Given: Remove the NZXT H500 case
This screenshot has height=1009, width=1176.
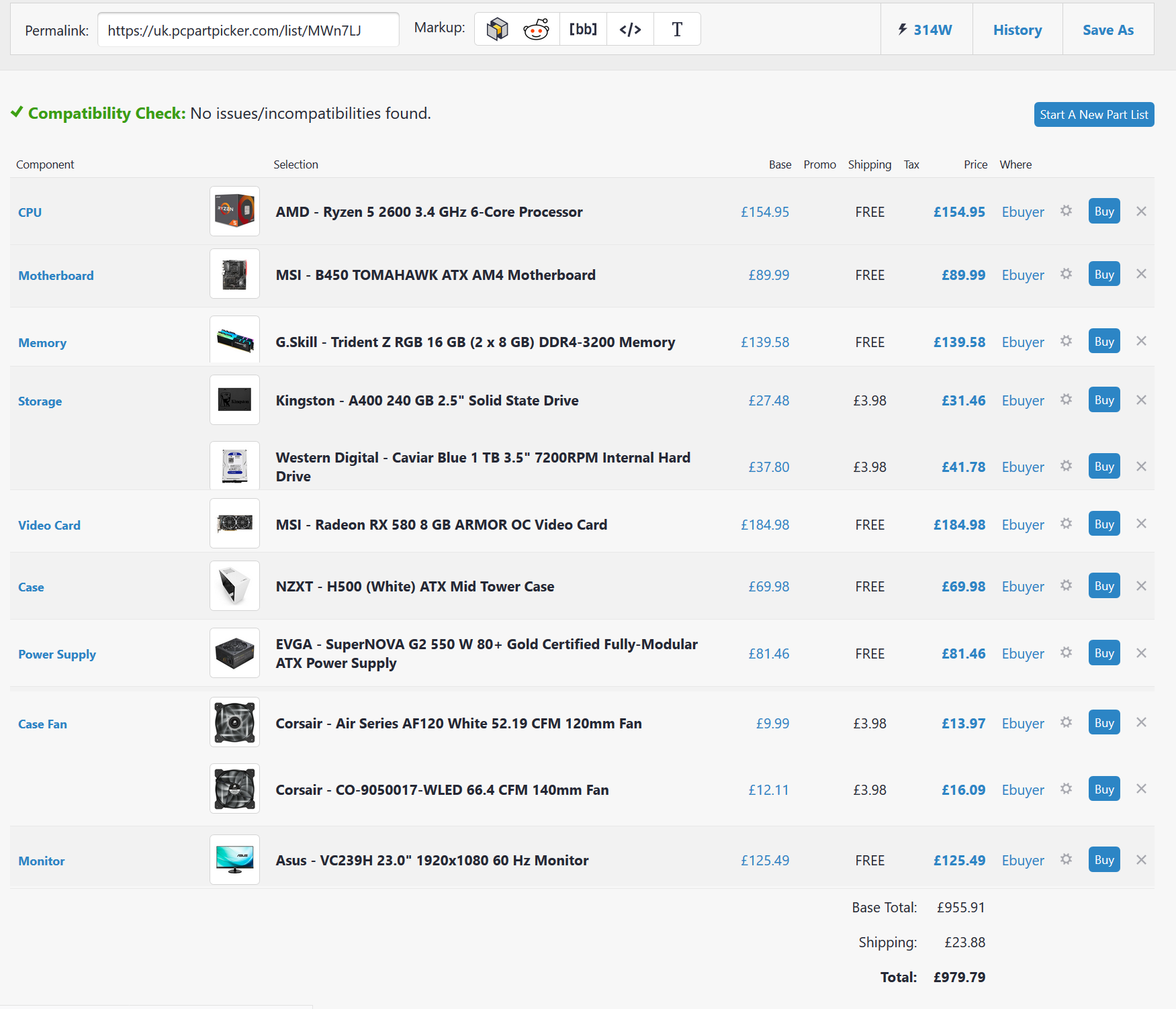Looking at the screenshot, I should [x=1141, y=586].
